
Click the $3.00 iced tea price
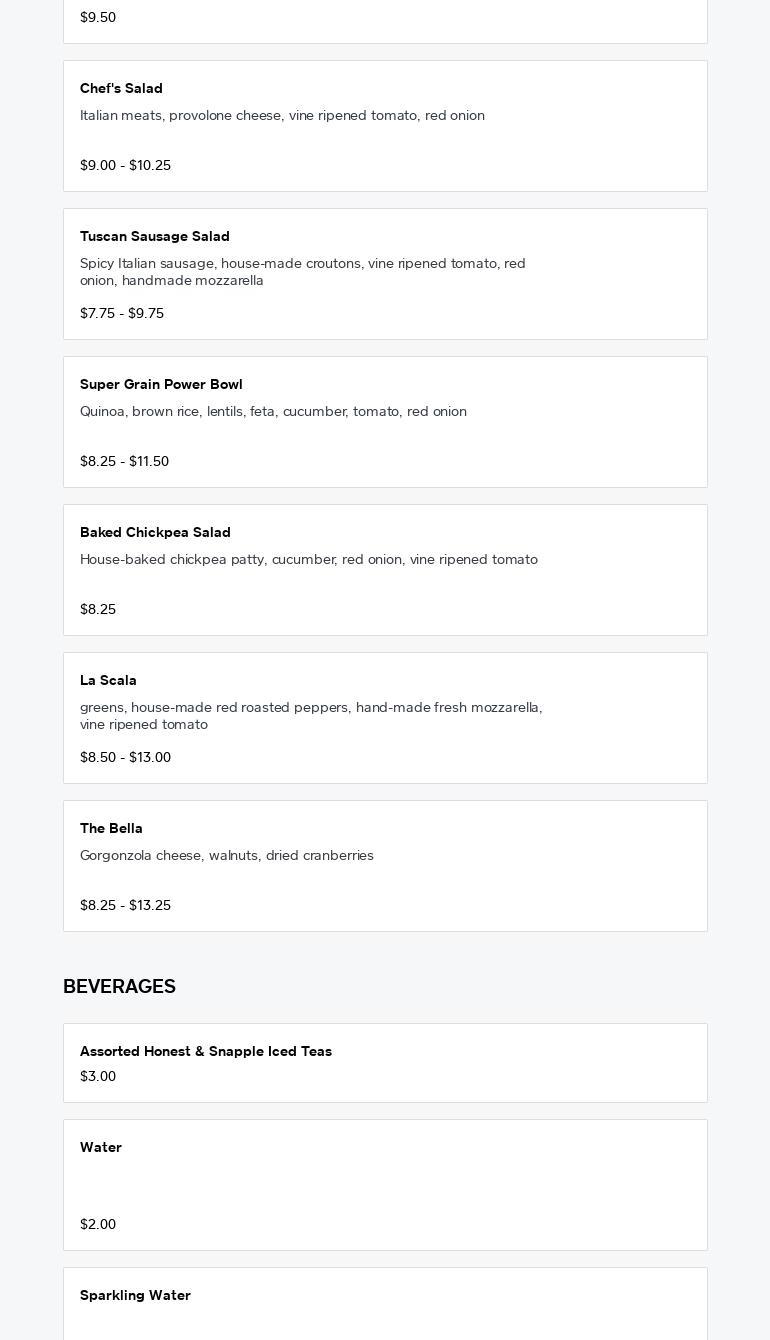(98, 1077)
